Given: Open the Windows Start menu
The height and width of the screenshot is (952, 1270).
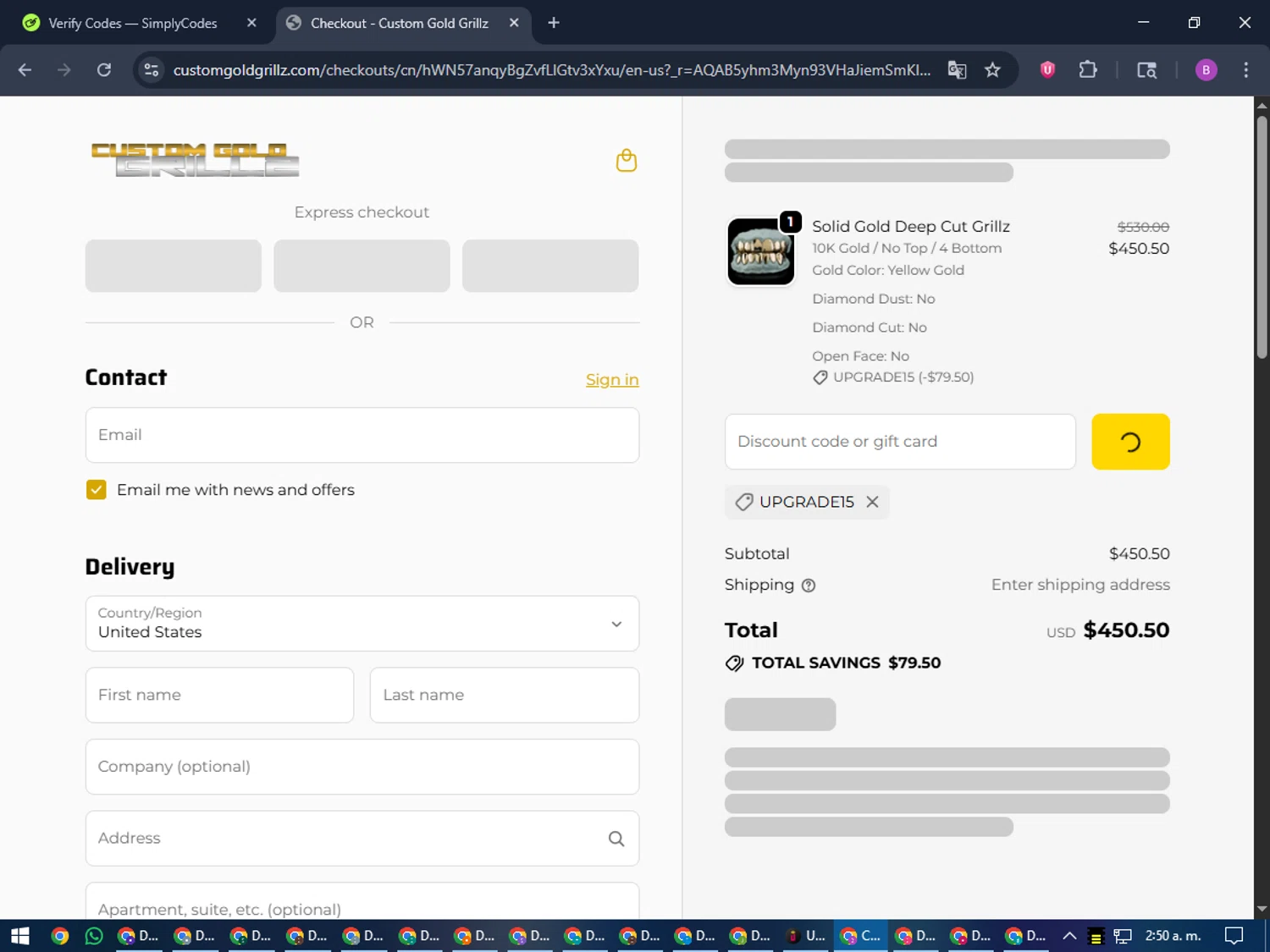Looking at the screenshot, I should 20,936.
